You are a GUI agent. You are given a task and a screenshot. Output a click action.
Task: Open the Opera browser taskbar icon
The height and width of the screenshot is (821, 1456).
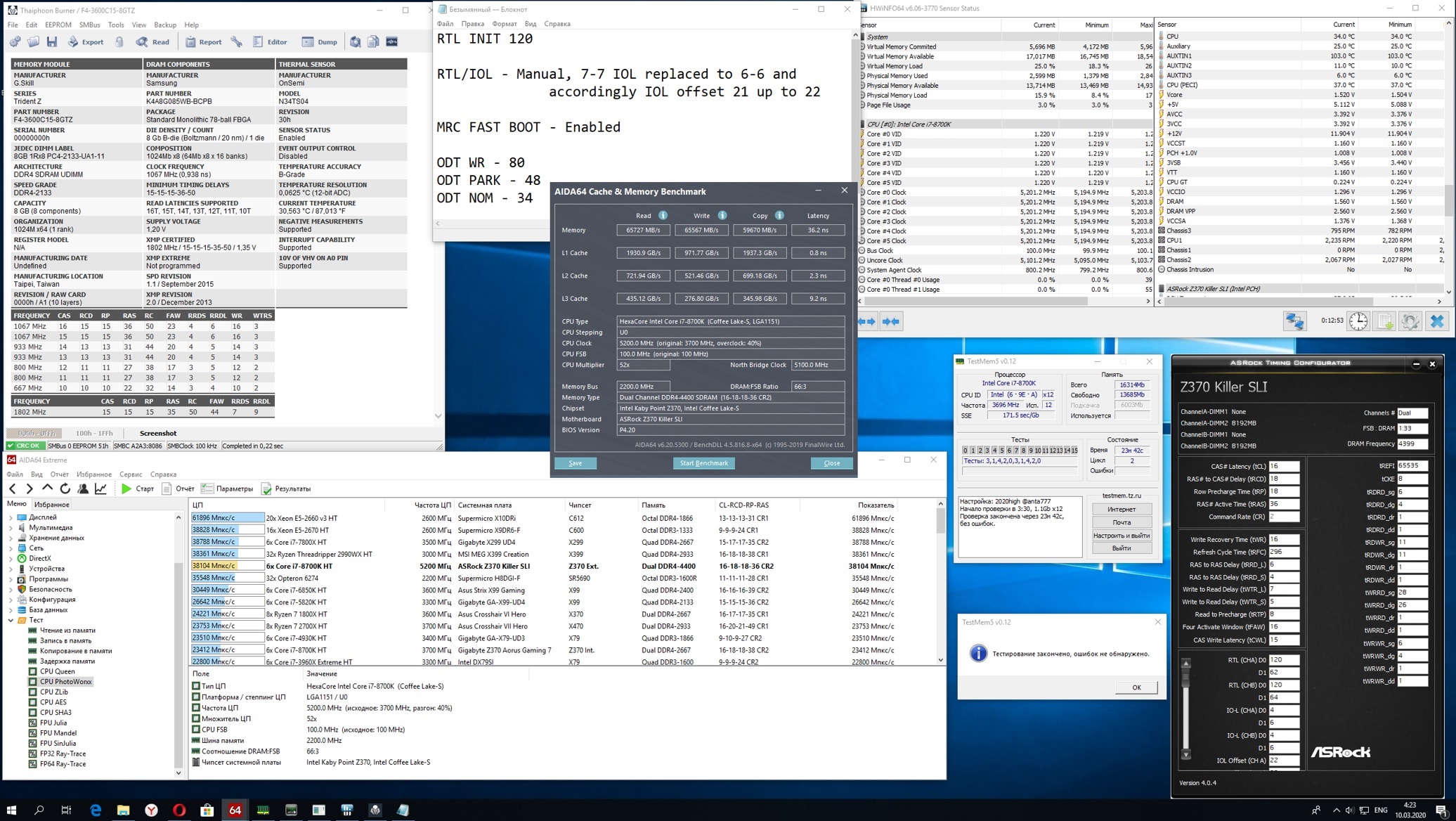click(179, 810)
